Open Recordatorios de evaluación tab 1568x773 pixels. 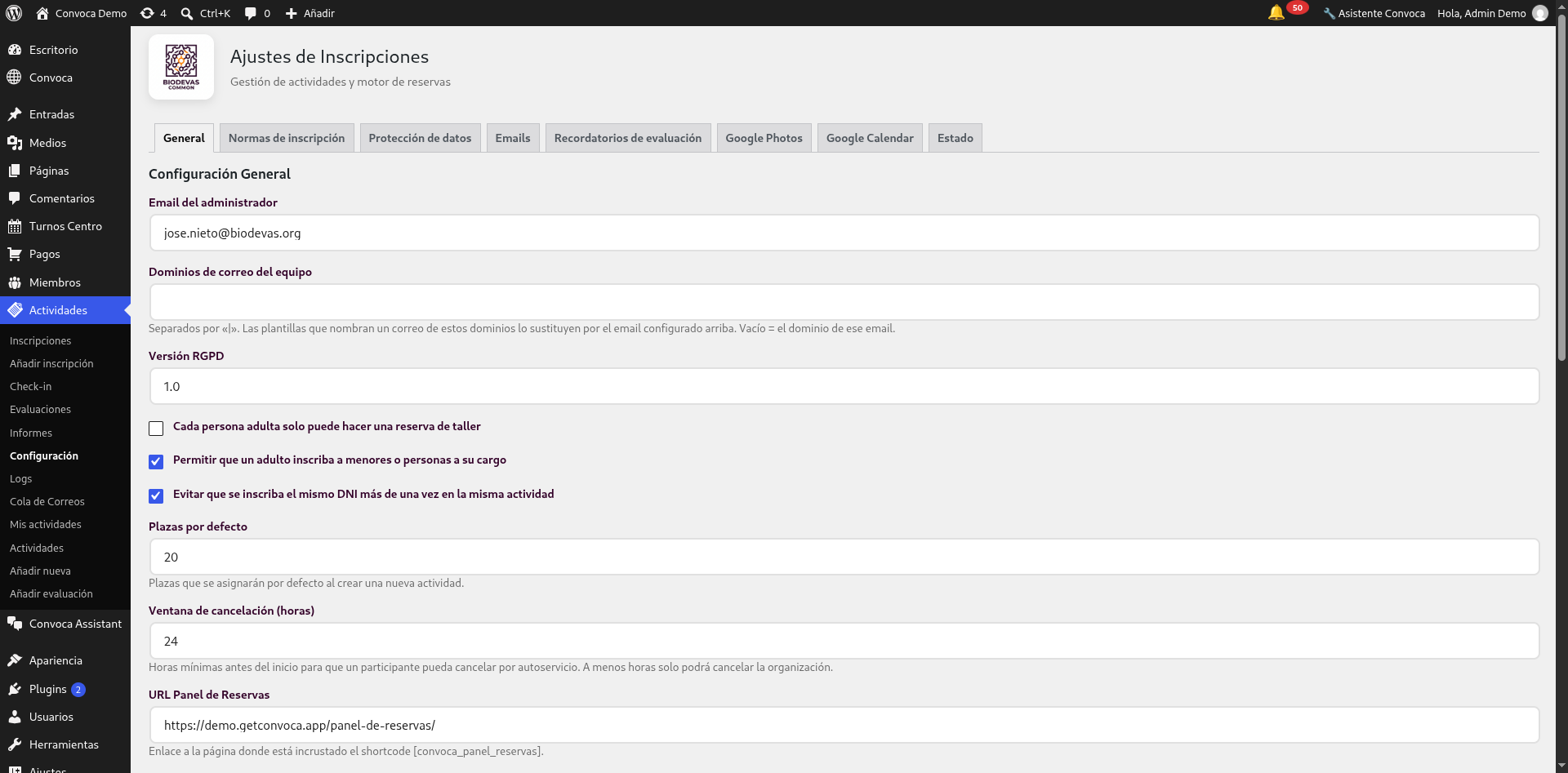click(628, 138)
